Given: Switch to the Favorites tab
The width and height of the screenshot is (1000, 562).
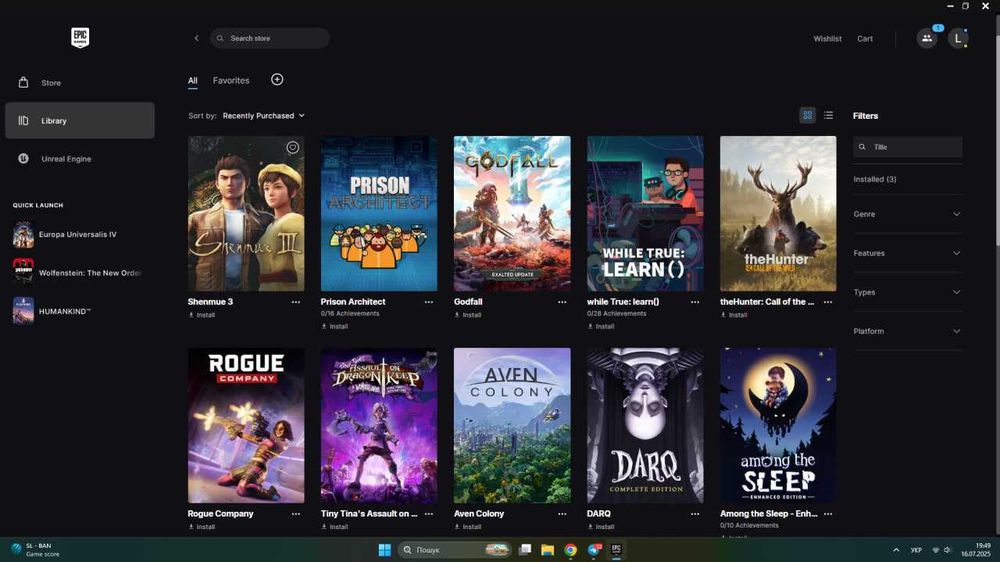Looking at the screenshot, I should pyautogui.click(x=231, y=80).
